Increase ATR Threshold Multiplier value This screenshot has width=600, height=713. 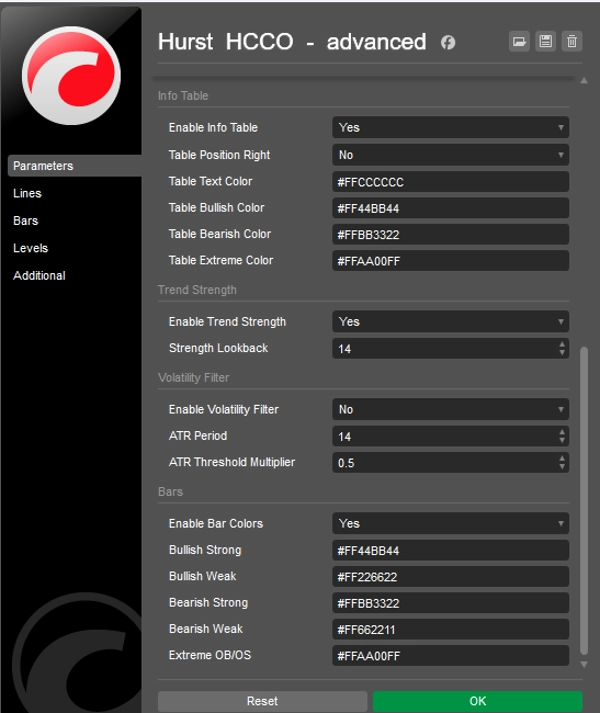click(x=562, y=459)
